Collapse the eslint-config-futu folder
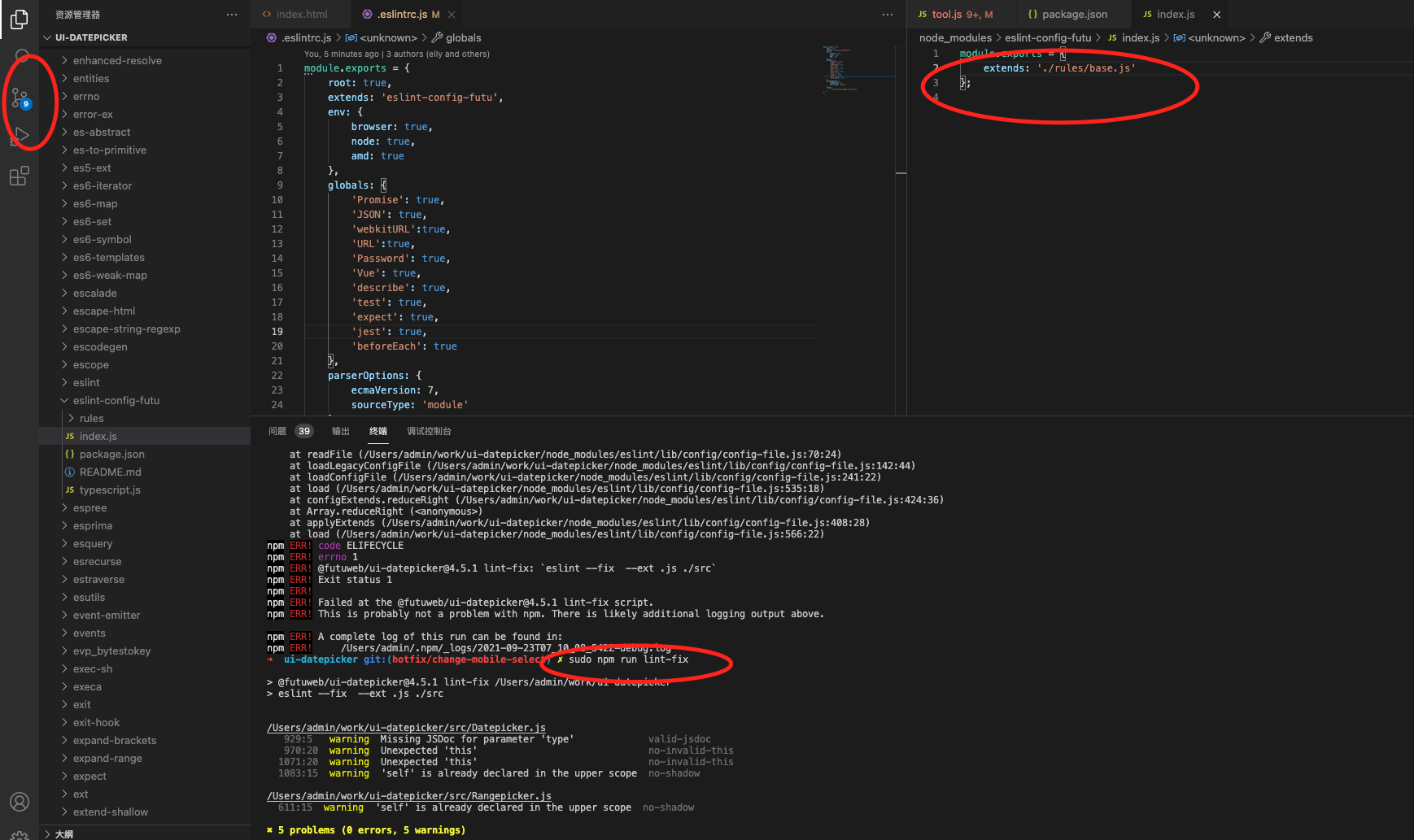 click(145, 400)
